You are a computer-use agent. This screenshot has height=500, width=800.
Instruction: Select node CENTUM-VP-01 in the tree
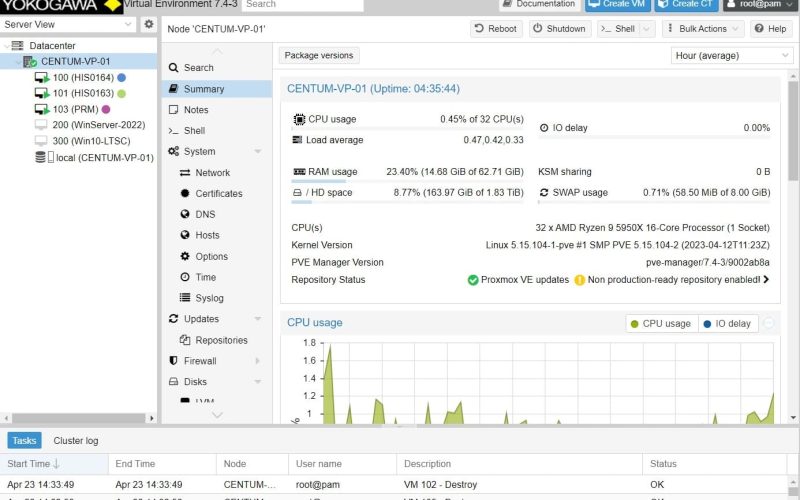(x=75, y=61)
